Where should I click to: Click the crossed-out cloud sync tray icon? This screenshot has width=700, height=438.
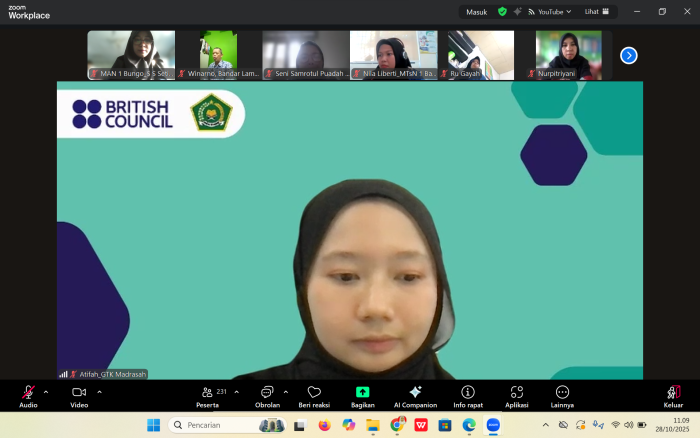(563, 425)
